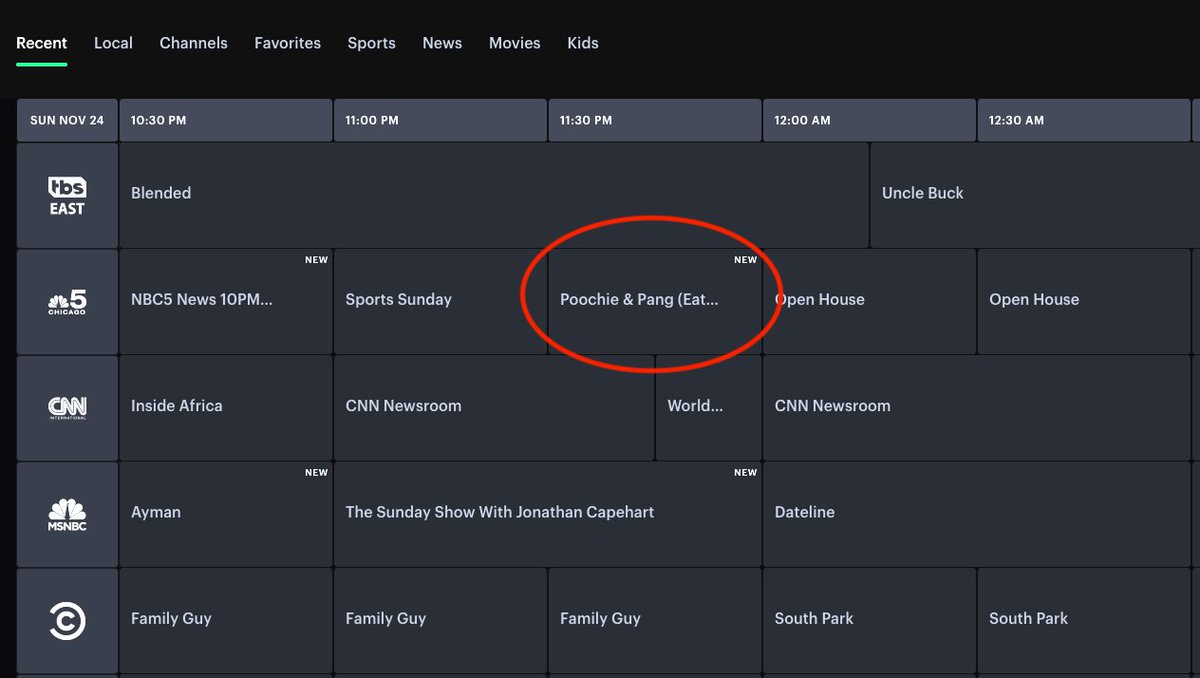Click the SUN NOV 24 date header
This screenshot has width=1200, height=678.
(67, 120)
